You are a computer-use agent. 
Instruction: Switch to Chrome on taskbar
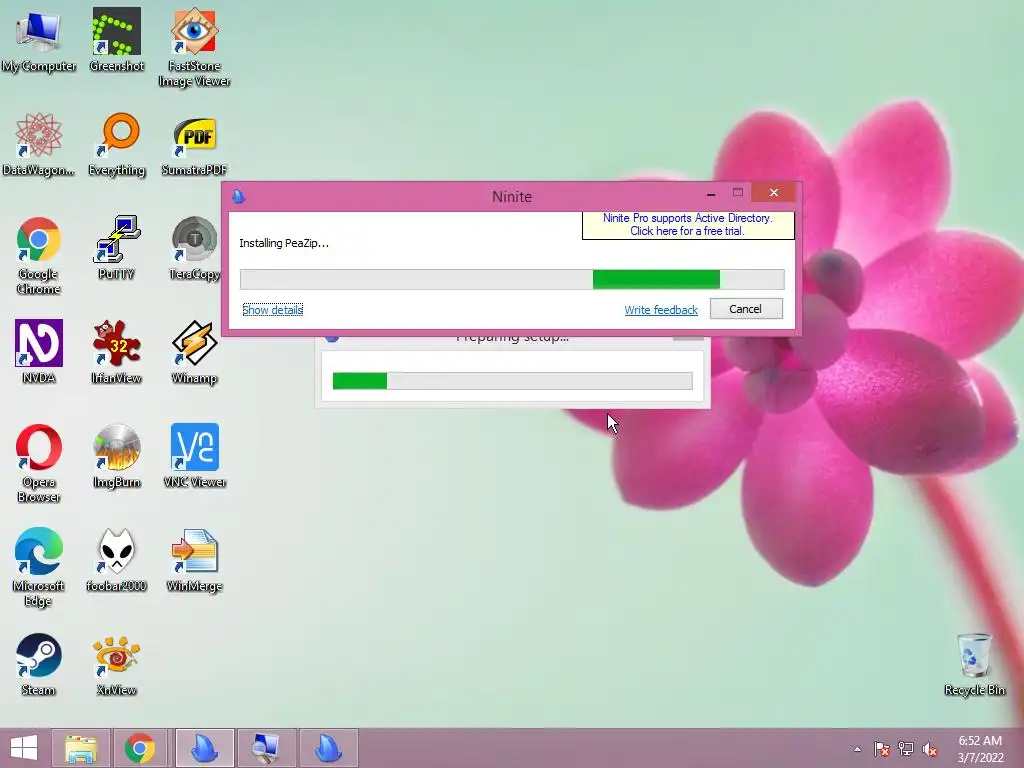(x=140, y=748)
